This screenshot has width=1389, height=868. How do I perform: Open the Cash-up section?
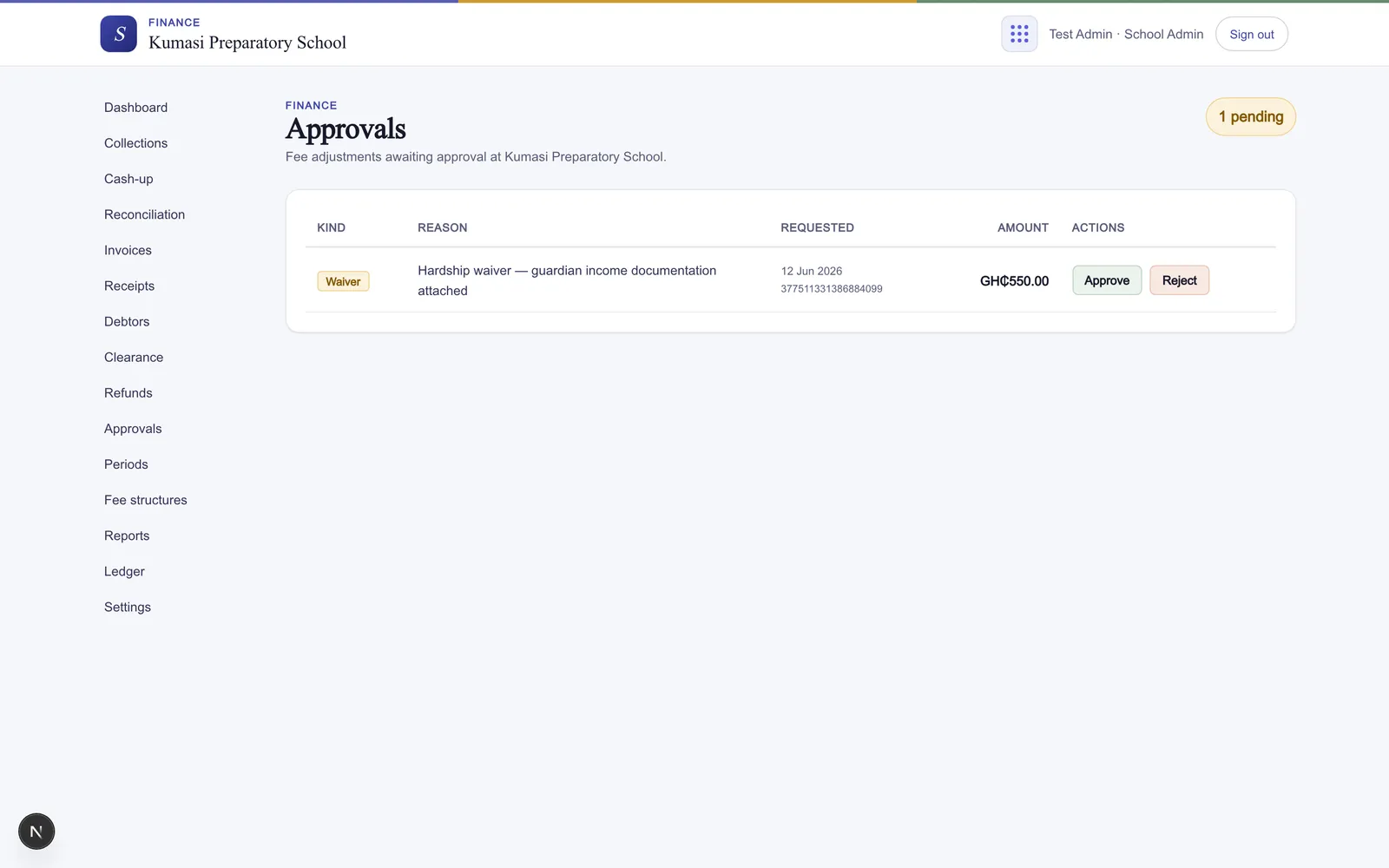point(128,179)
